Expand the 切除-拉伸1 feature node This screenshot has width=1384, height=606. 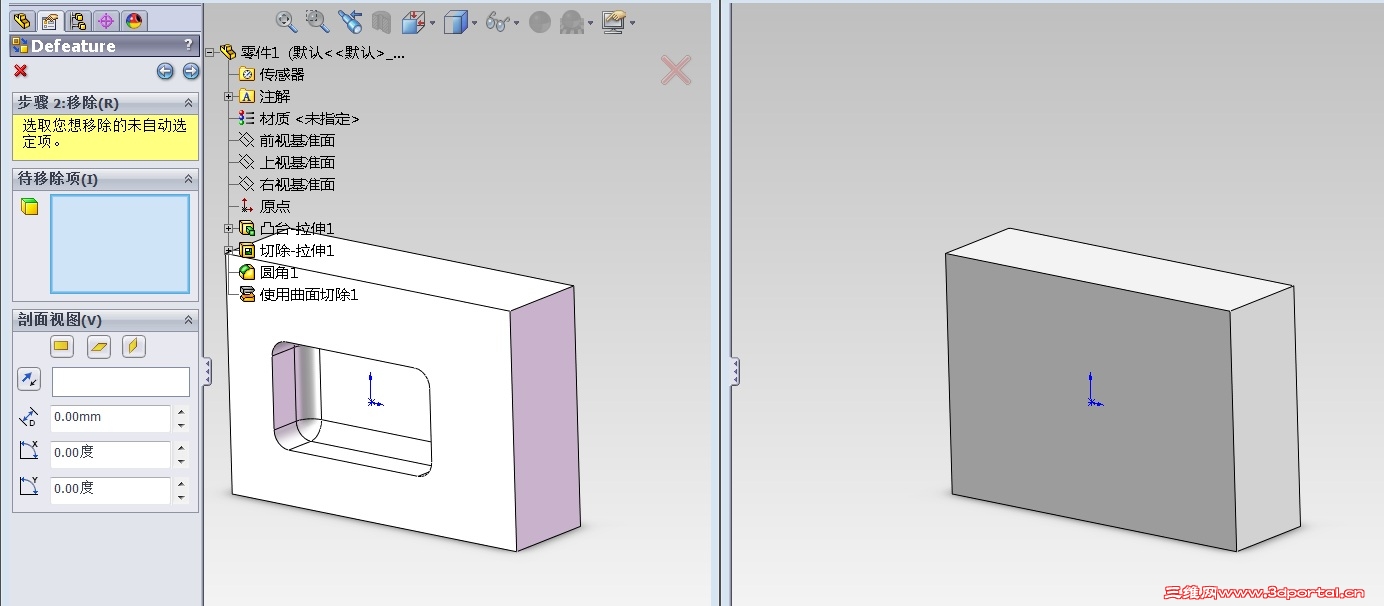(x=228, y=250)
